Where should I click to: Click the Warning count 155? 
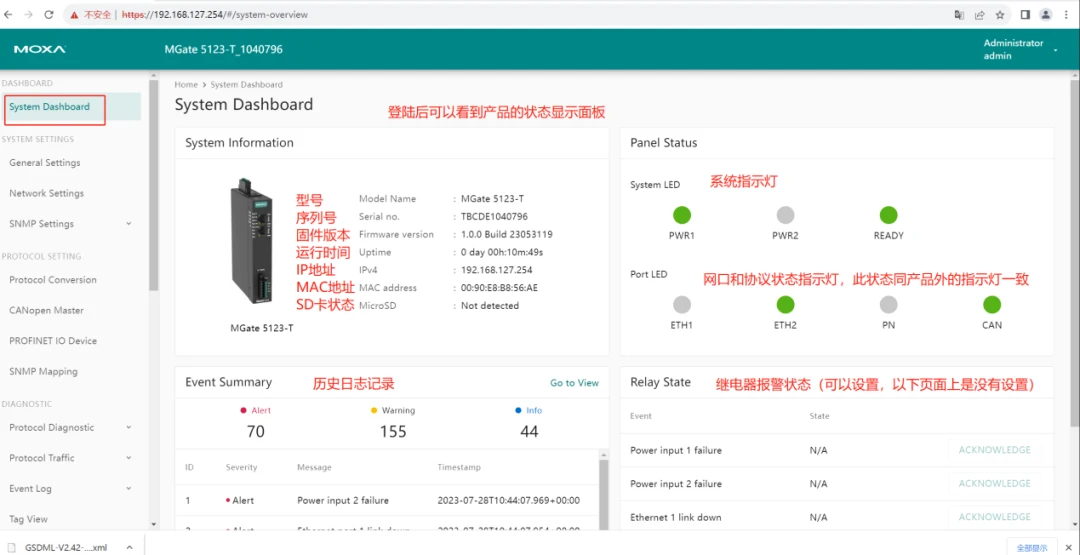pyautogui.click(x=393, y=432)
